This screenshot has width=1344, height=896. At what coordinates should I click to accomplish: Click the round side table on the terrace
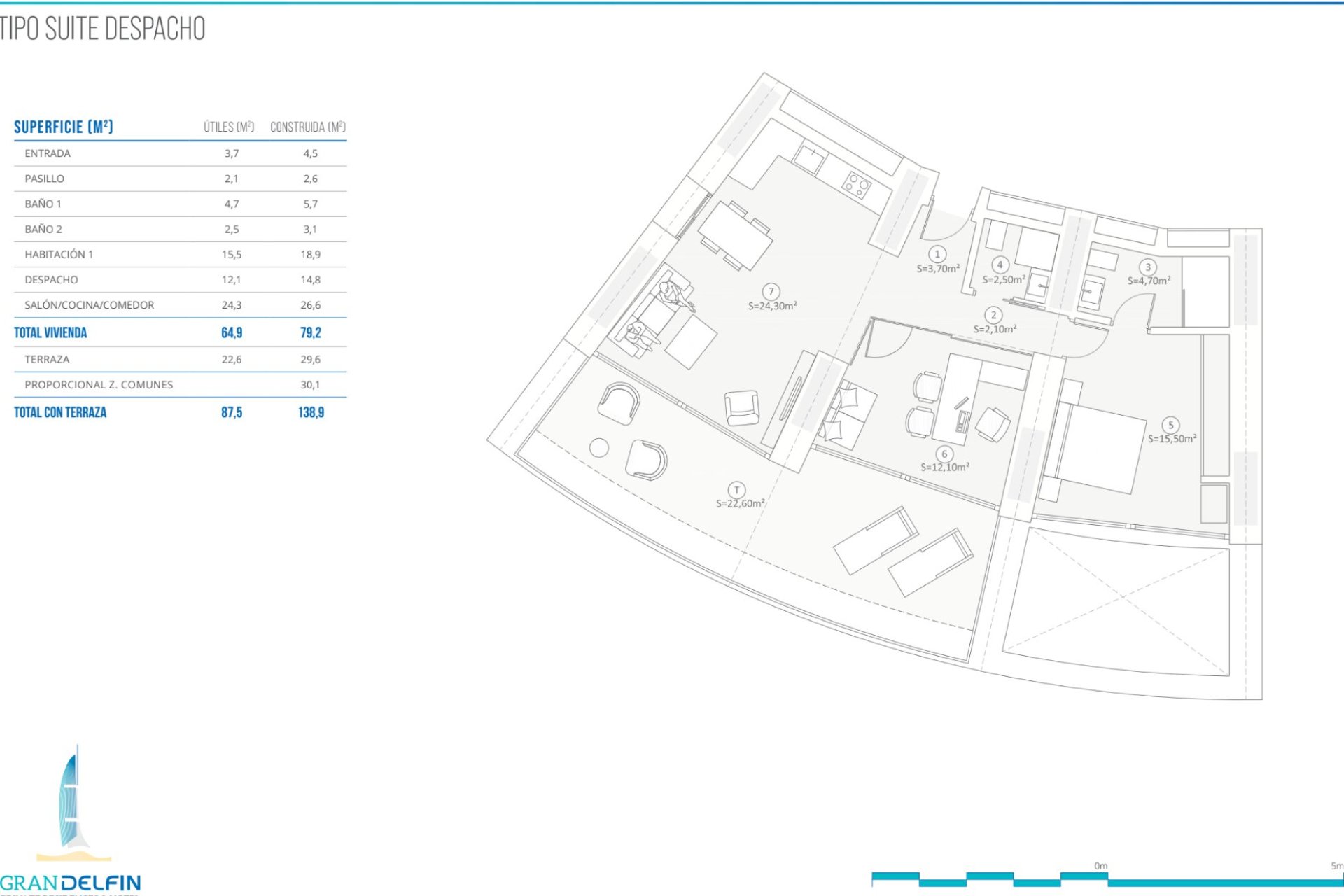(x=599, y=448)
